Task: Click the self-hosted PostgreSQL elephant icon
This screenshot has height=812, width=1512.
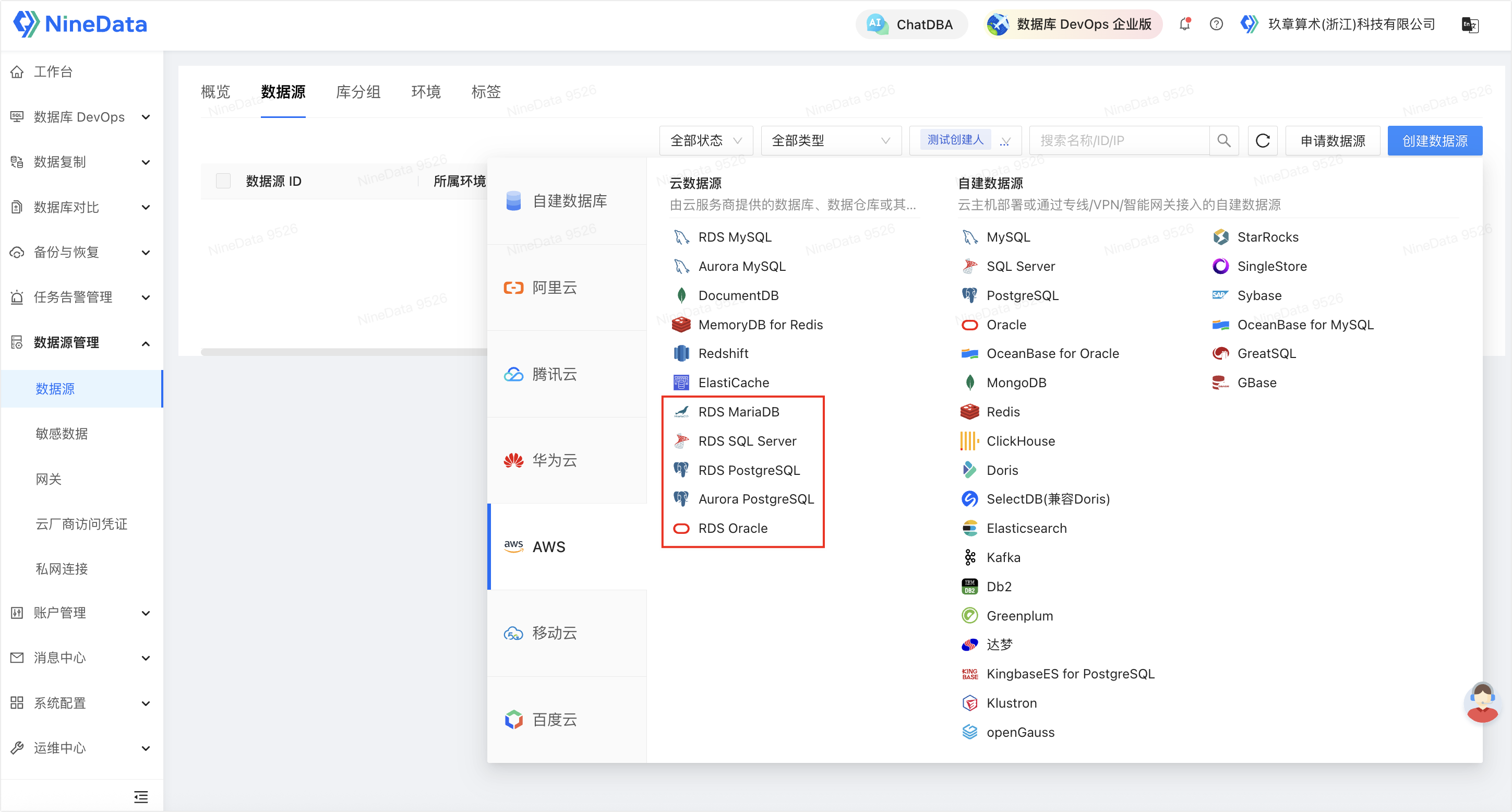Action: pos(969,295)
